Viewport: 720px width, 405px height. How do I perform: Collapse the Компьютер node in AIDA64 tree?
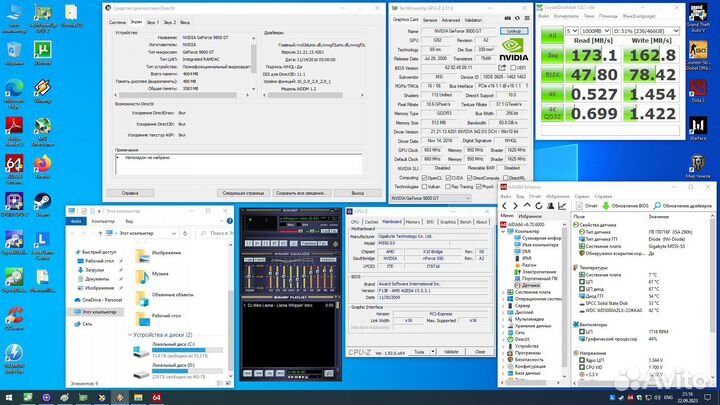click(503, 231)
